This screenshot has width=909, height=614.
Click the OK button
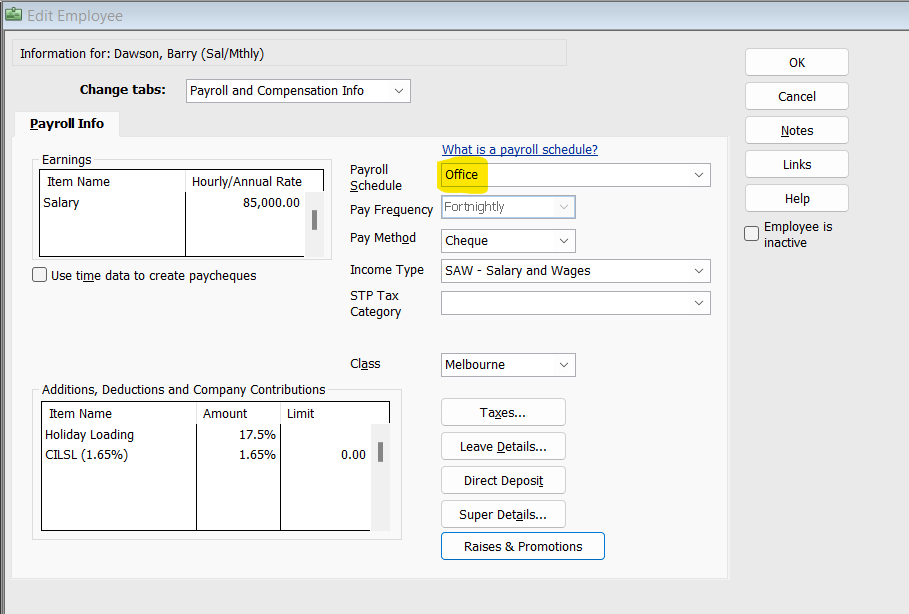(x=797, y=63)
